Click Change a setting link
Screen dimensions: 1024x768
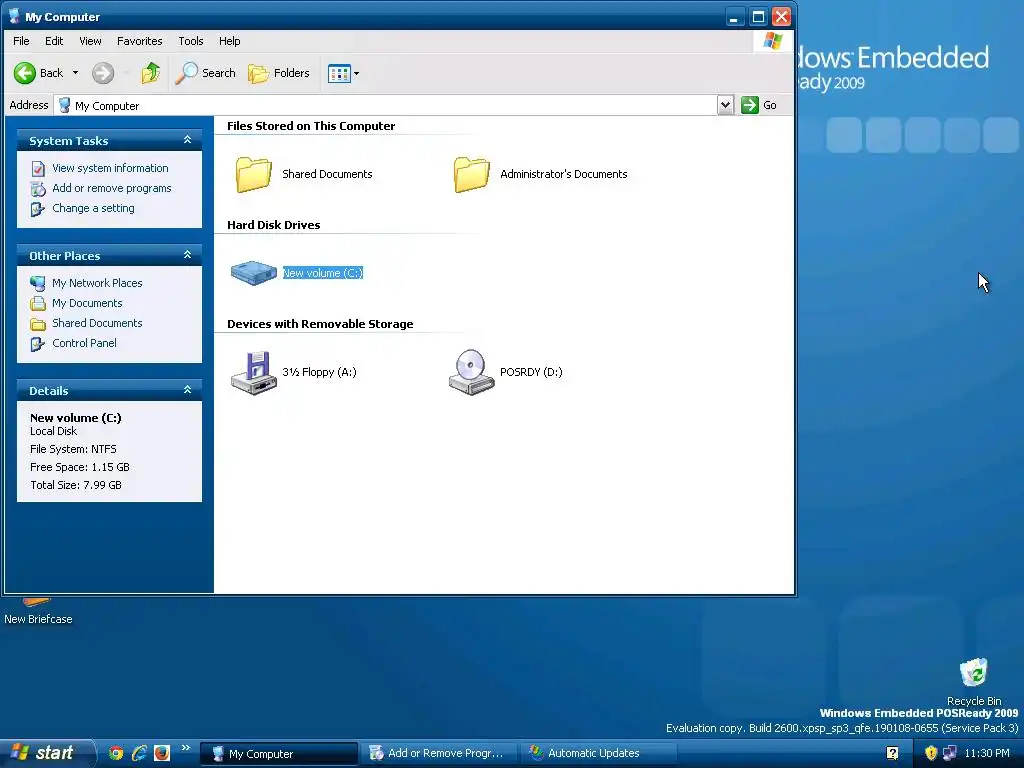93,208
